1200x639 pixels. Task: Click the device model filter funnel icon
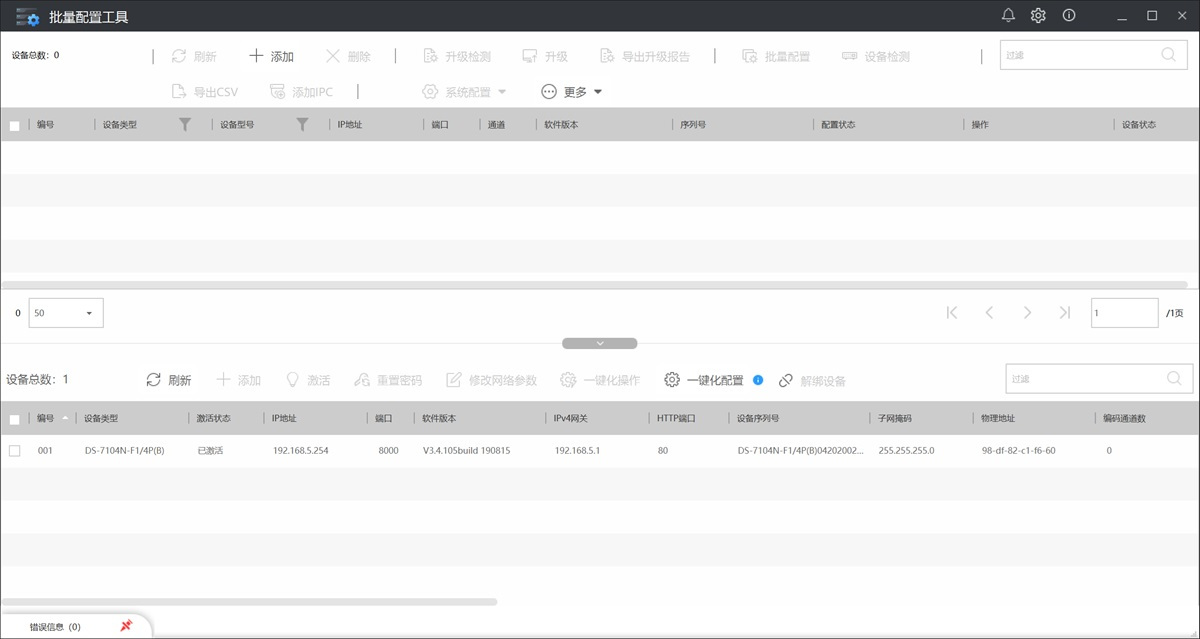coord(302,125)
